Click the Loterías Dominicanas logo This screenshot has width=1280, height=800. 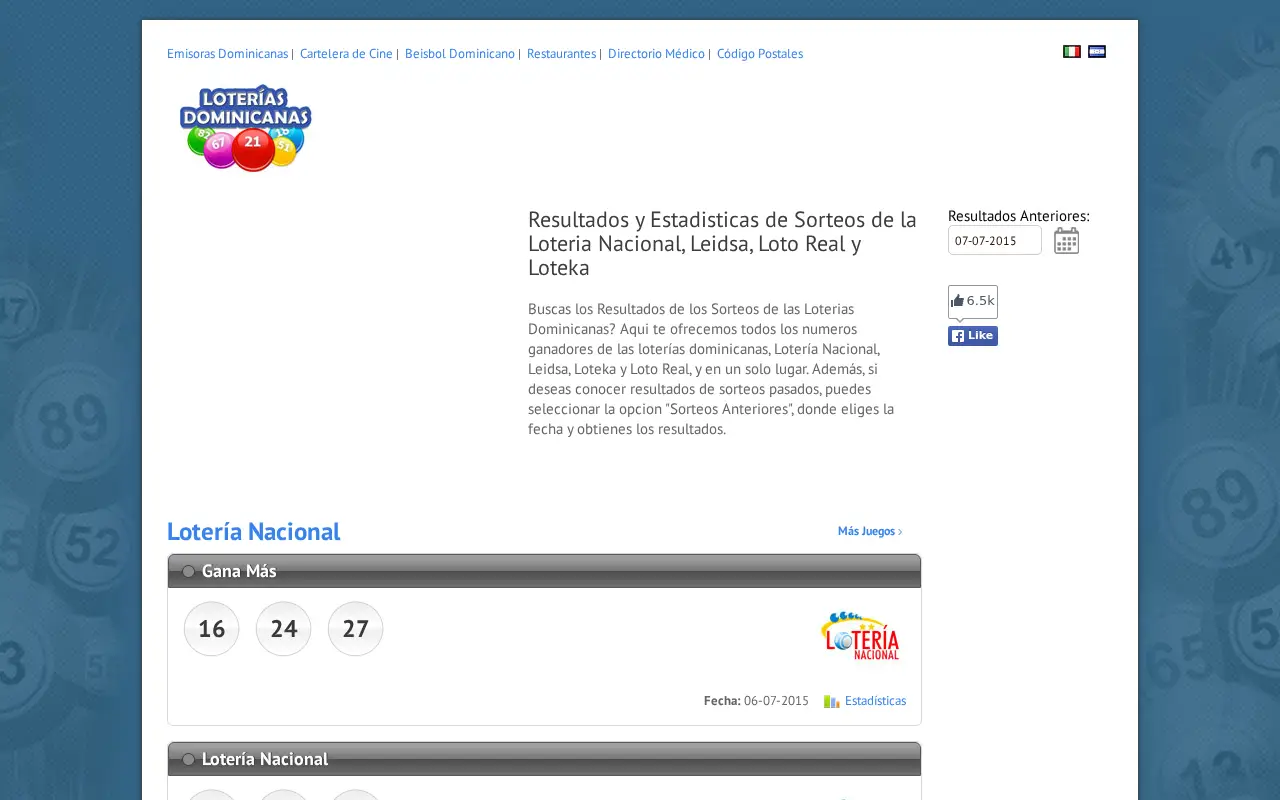[246, 128]
